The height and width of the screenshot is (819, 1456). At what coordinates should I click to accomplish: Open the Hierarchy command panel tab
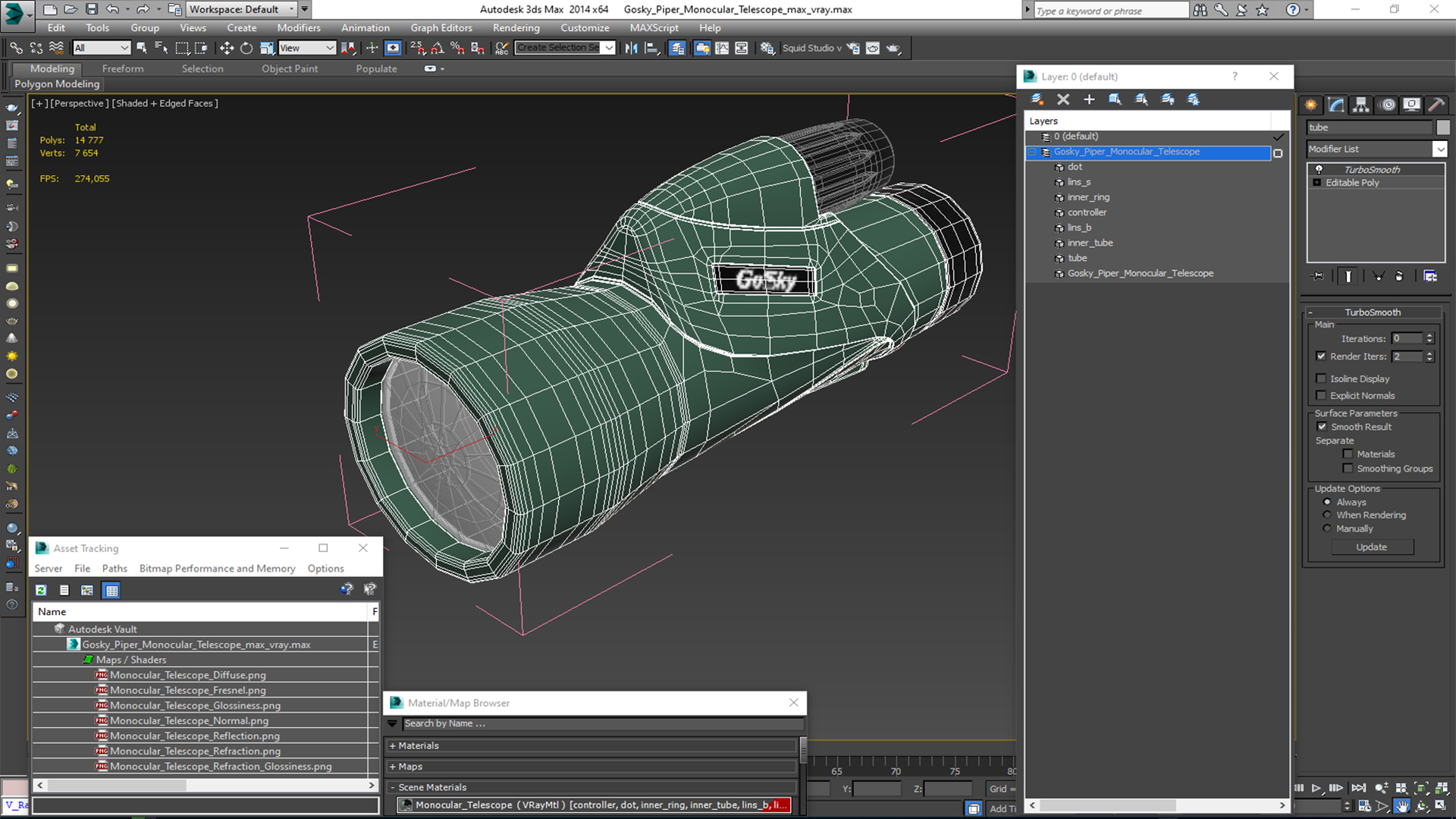click(x=1361, y=105)
